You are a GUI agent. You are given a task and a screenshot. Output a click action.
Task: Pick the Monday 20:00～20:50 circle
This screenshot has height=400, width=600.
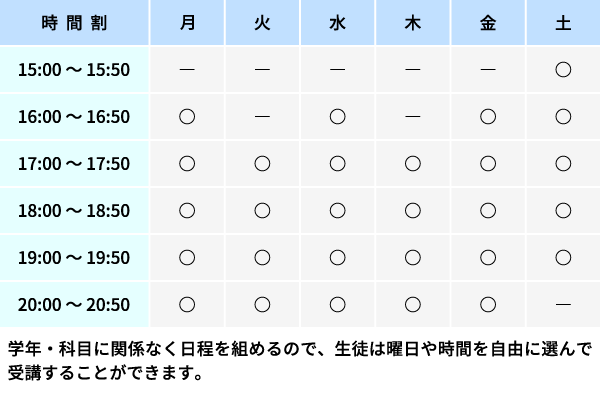187,305
